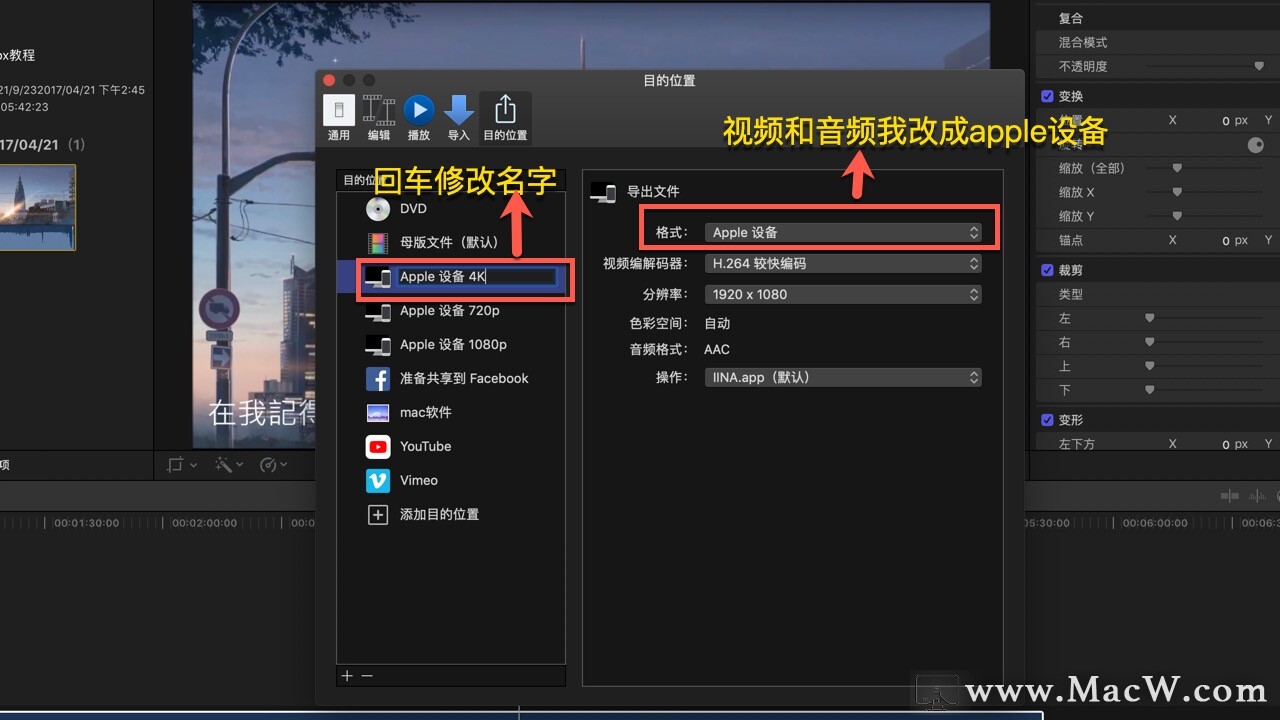This screenshot has width=1280, height=720.
Task: Click the YouTube logo icon
Action: tap(378, 447)
